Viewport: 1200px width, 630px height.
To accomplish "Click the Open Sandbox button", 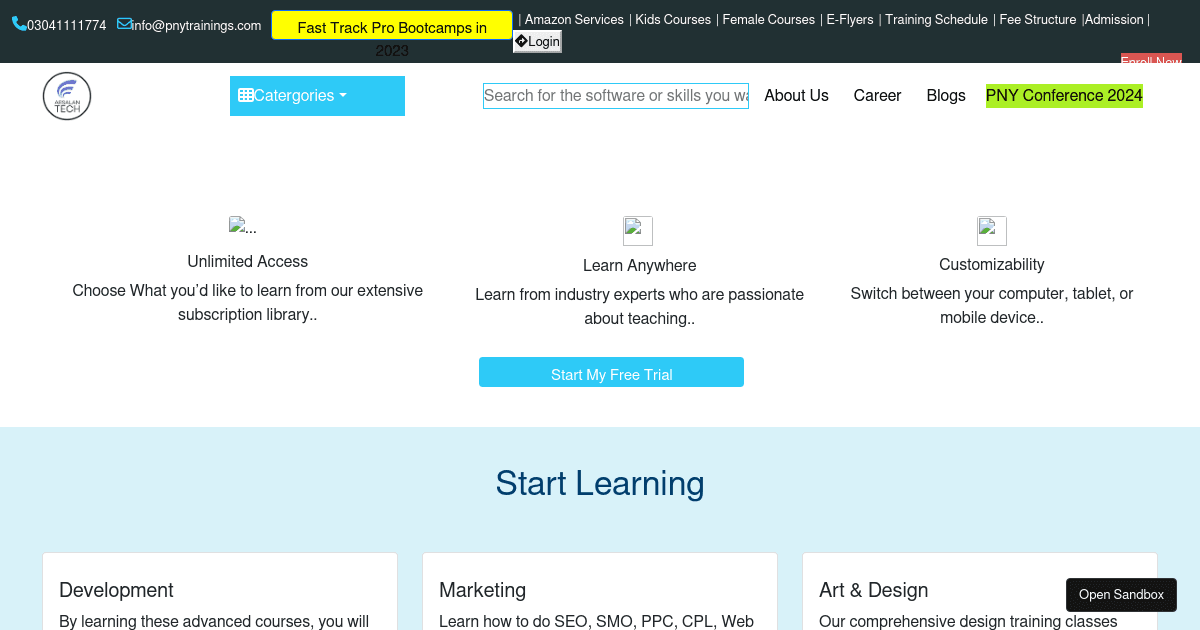I will pyautogui.click(x=1121, y=595).
